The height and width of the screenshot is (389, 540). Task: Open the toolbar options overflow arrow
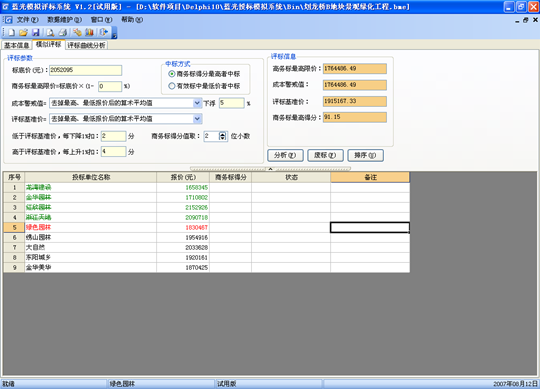coord(114,33)
